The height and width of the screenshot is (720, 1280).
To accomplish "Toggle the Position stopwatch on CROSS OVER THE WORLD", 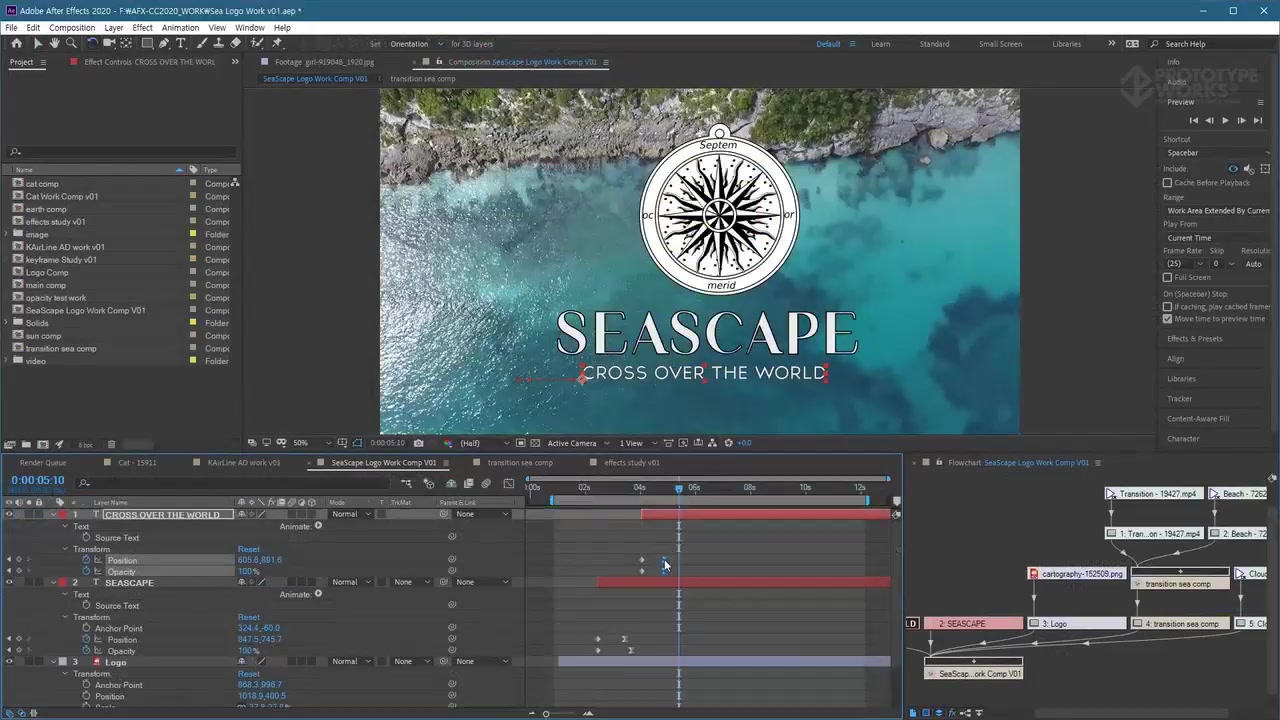I will [86, 560].
